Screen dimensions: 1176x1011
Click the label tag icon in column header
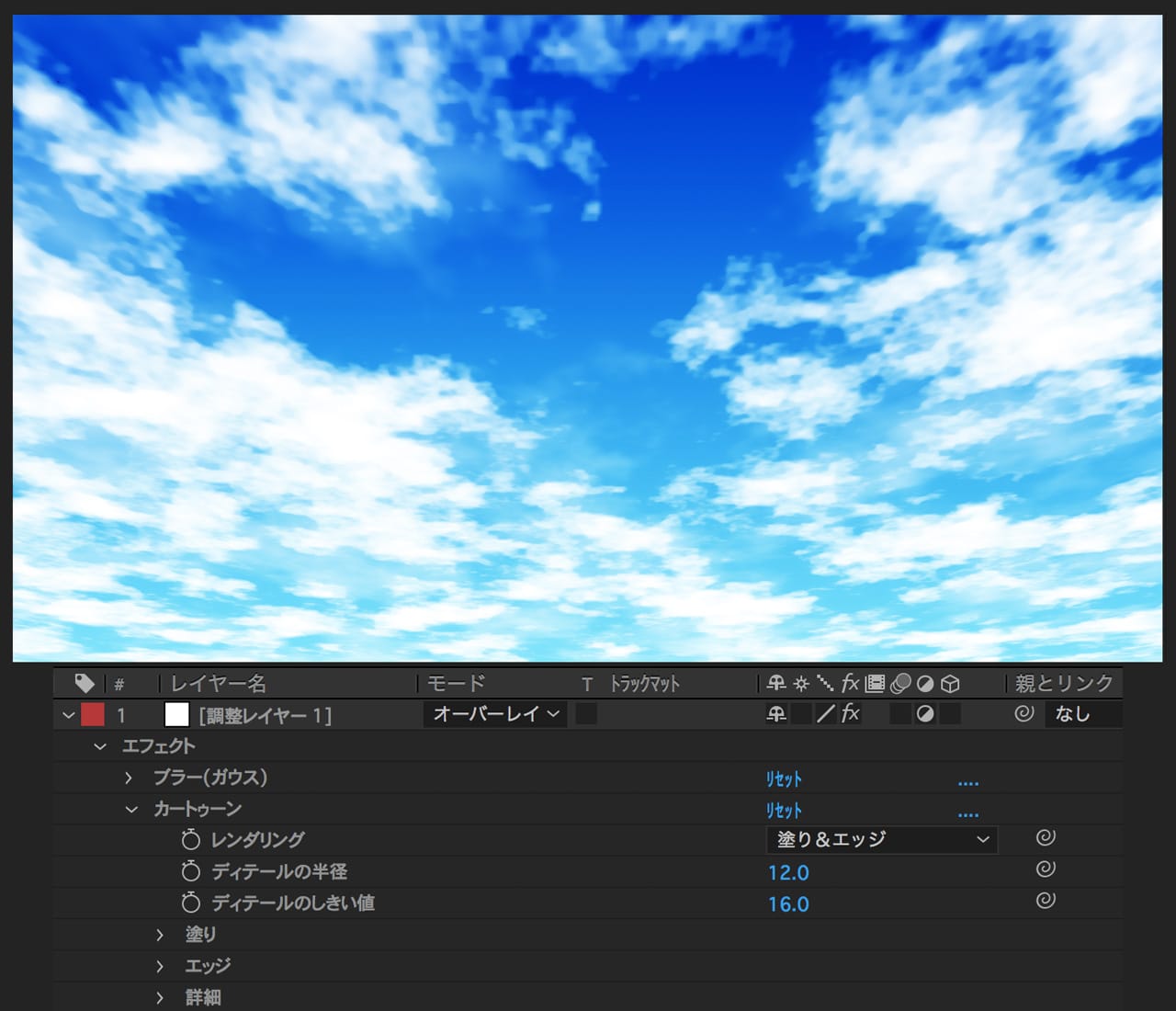[85, 683]
